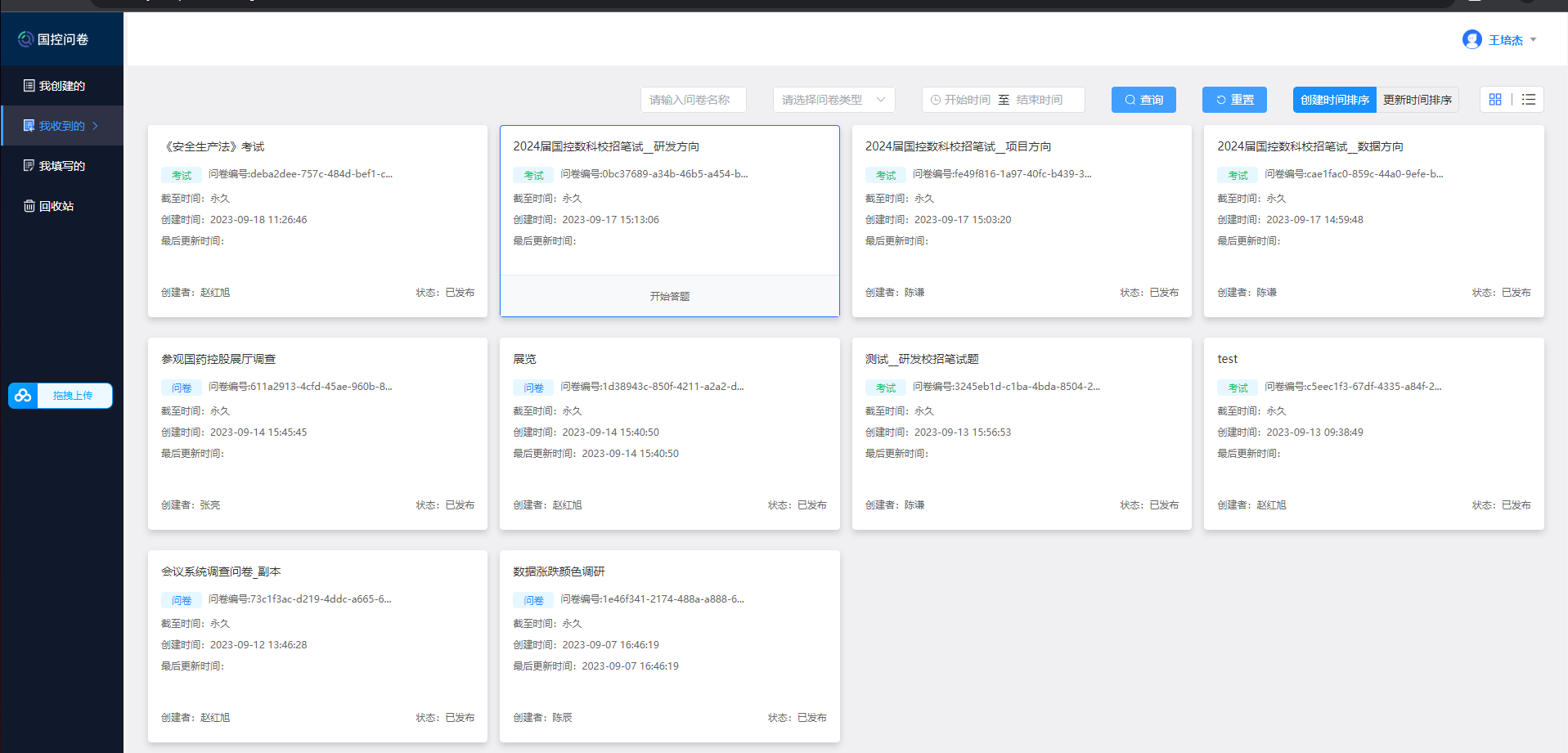1568x753 pixels.
Task: Open the 2024届国控数科校招笔试_项目方向 title
Action: (x=958, y=146)
